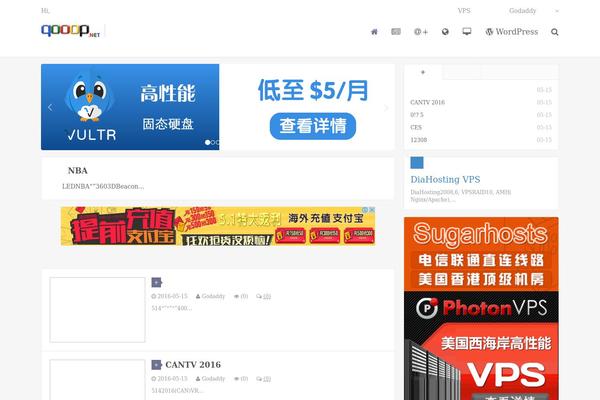The width and height of the screenshot is (600, 400).
Task: Open the PhotonVPS ad banner
Action: (x=481, y=346)
